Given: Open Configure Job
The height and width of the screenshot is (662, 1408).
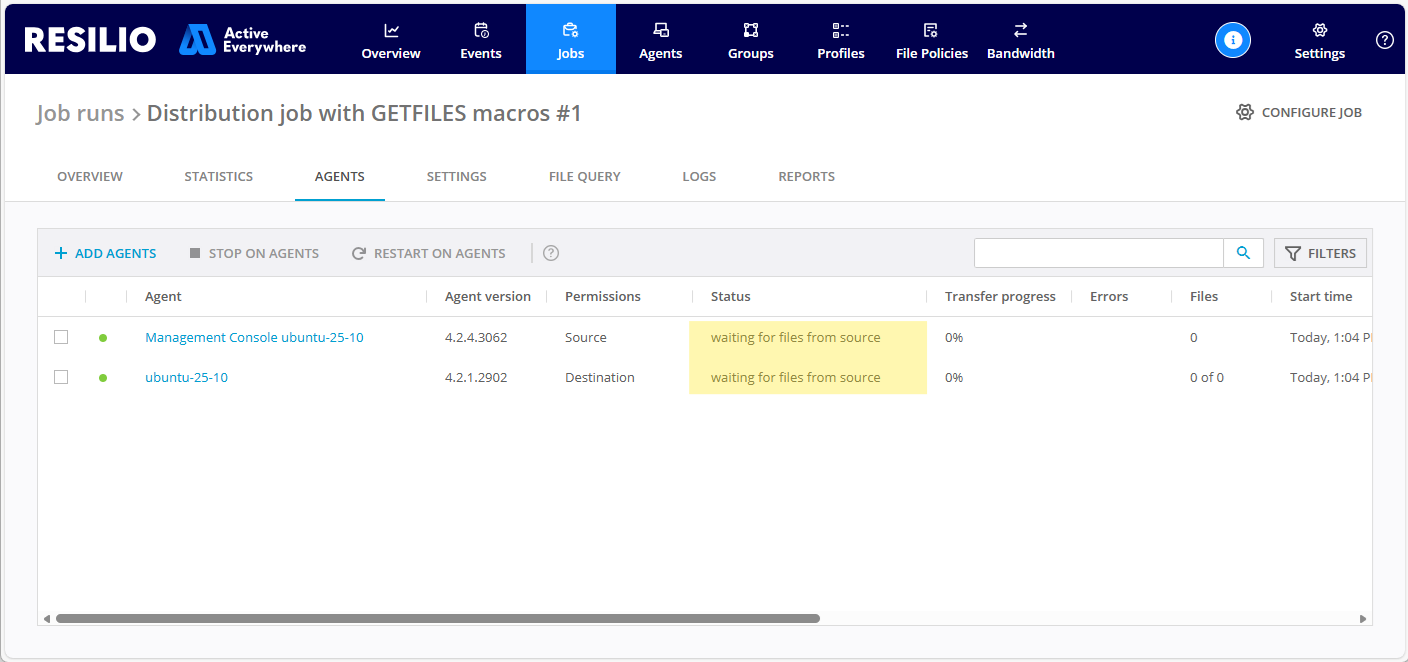Looking at the screenshot, I should pyautogui.click(x=1299, y=113).
